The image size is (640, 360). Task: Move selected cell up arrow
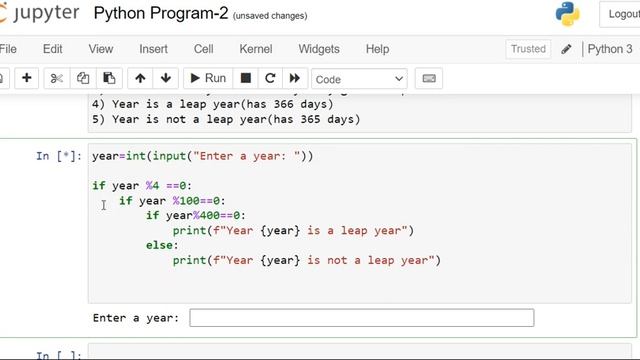click(140, 78)
